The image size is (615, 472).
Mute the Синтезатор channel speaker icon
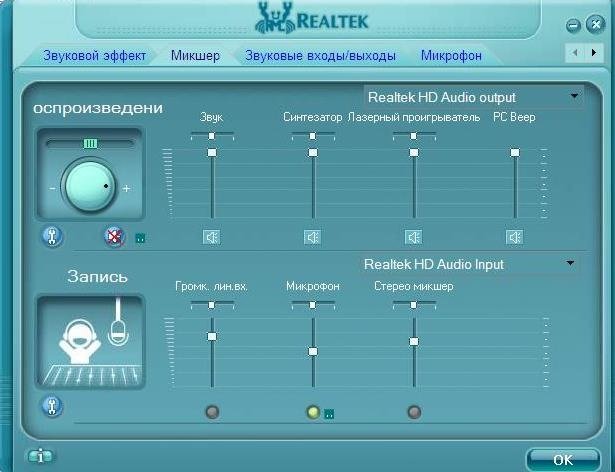tap(313, 237)
